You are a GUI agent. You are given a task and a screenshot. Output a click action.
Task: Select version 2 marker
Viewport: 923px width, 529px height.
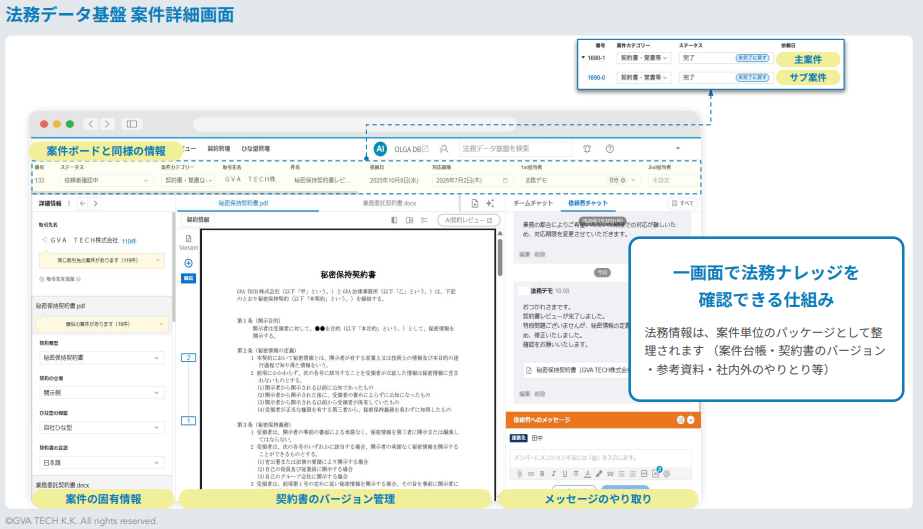188,358
